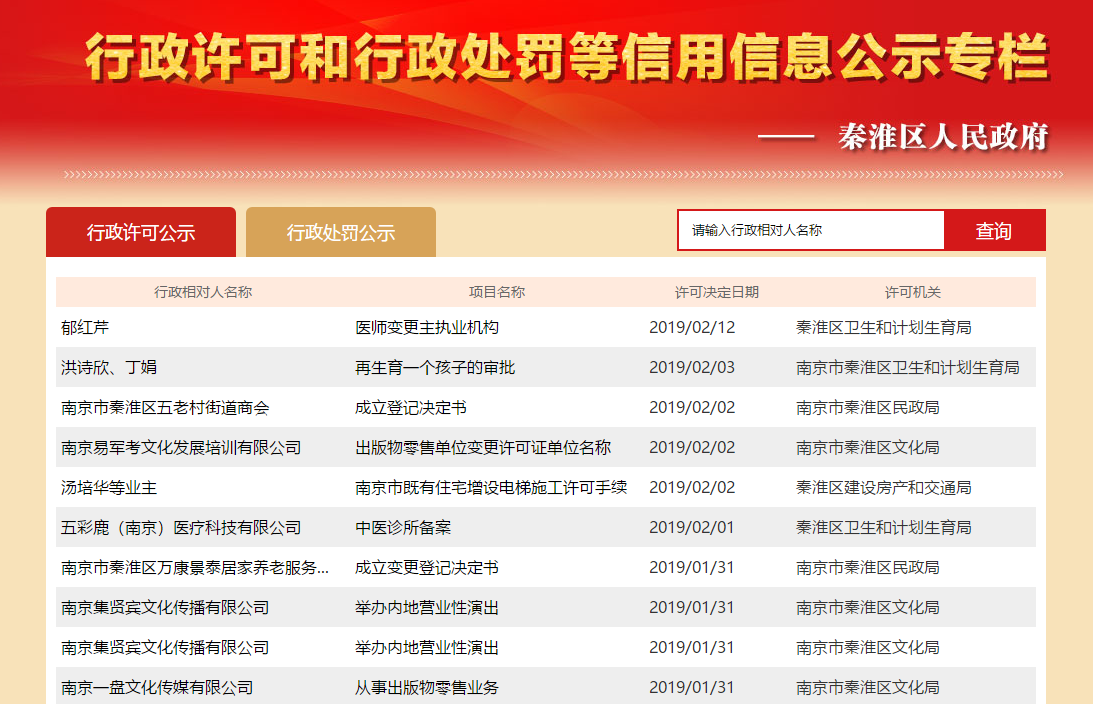
Task: Select 南京市秦淮区五老村街道商会 row
Action: point(165,408)
